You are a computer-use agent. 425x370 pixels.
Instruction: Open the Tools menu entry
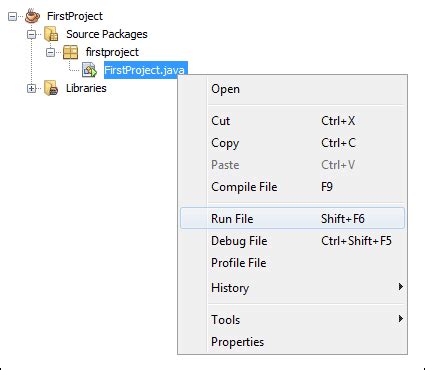pyautogui.click(x=292, y=319)
